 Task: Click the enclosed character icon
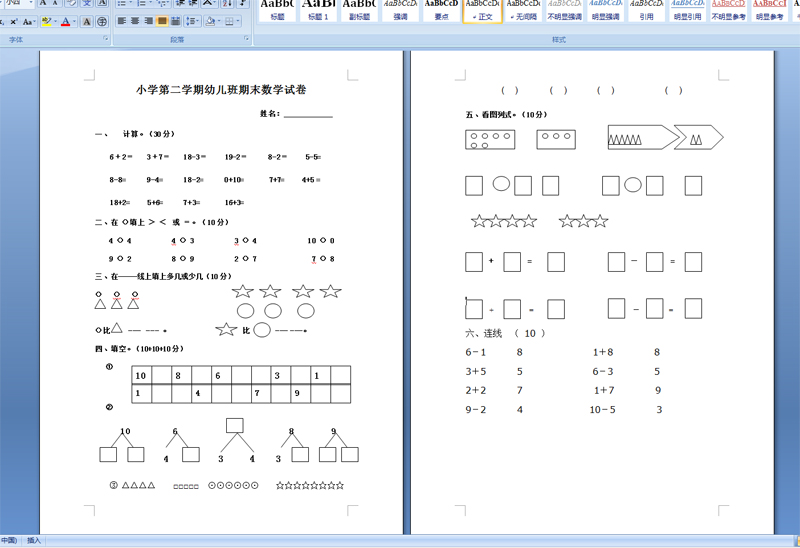[102, 21]
